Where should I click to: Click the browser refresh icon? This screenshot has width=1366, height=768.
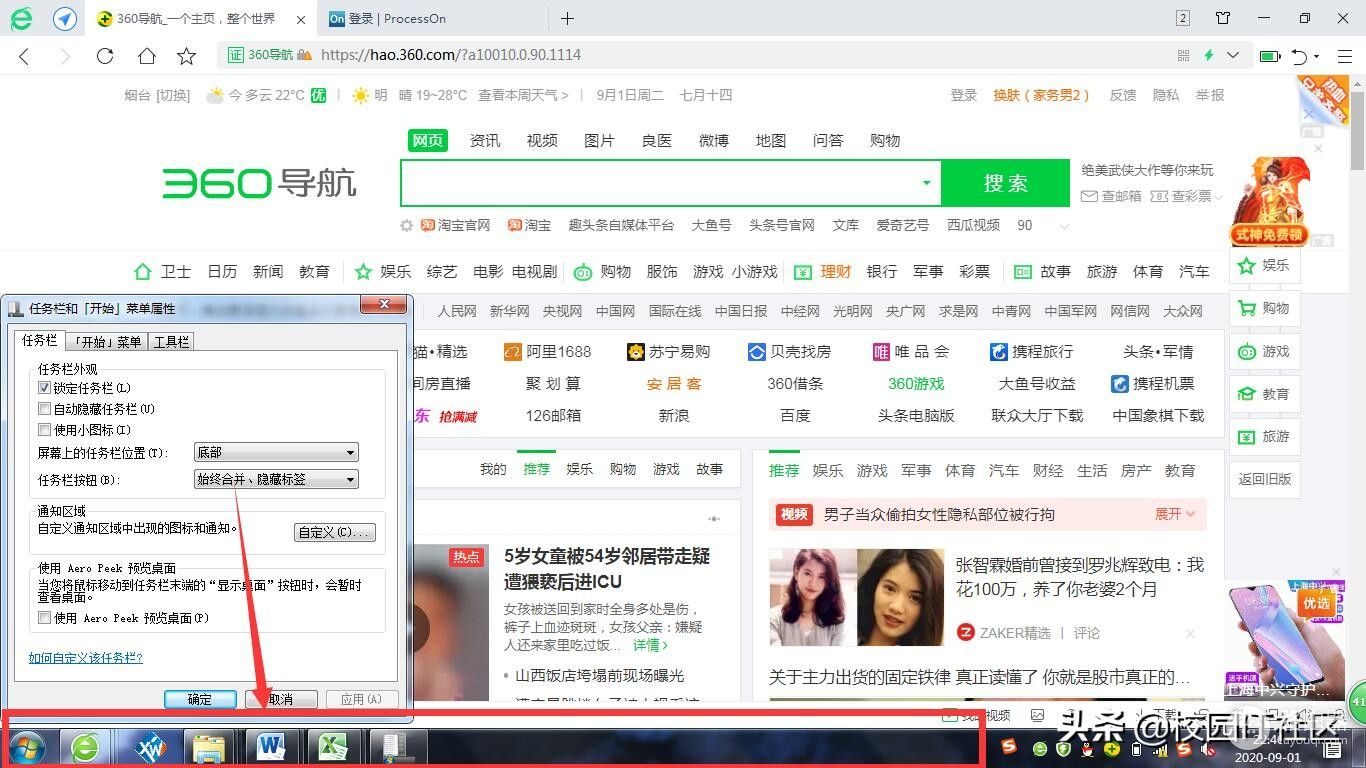tap(105, 56)
